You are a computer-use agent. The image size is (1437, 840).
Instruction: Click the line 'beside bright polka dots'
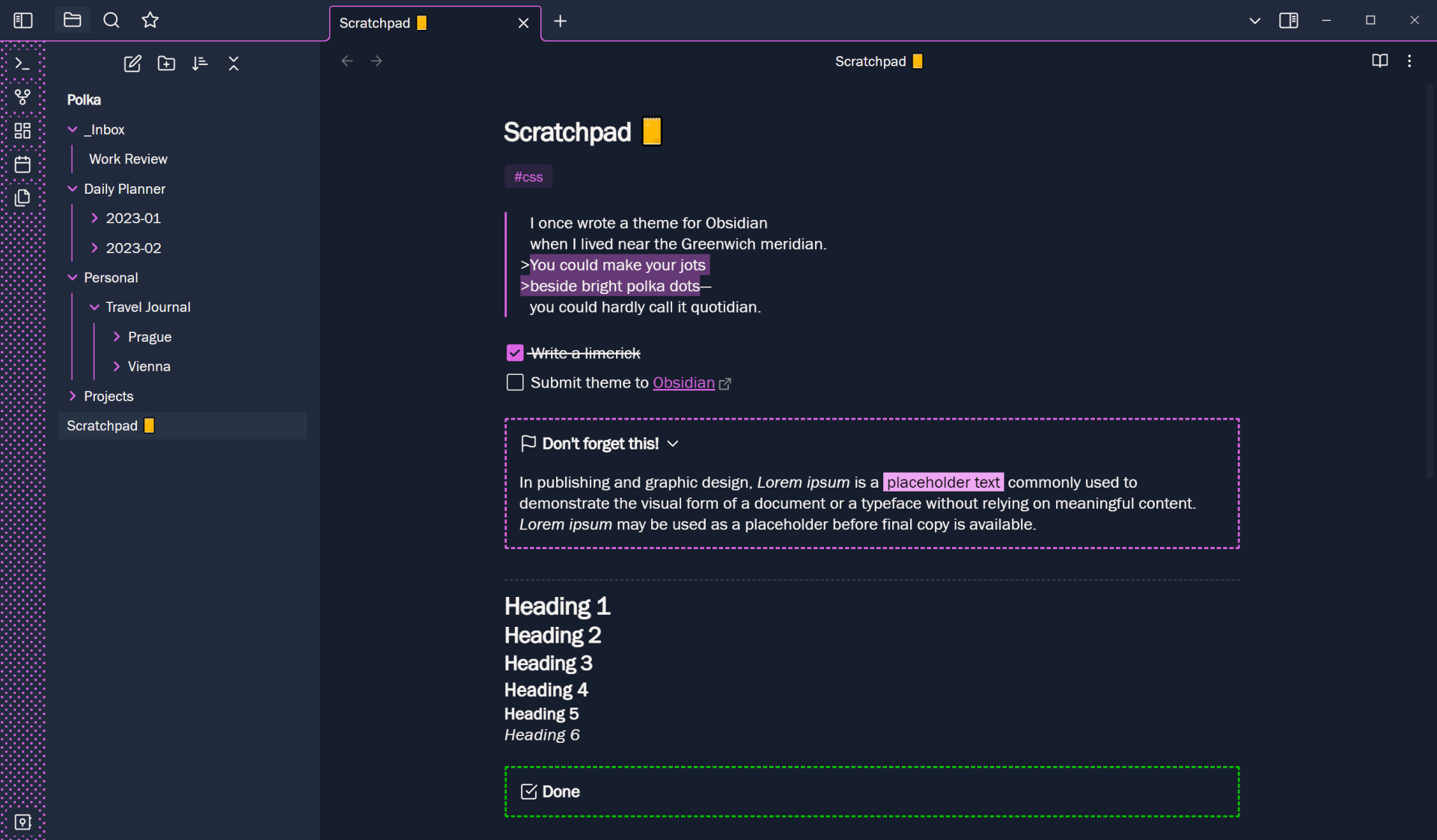(614, 286)
